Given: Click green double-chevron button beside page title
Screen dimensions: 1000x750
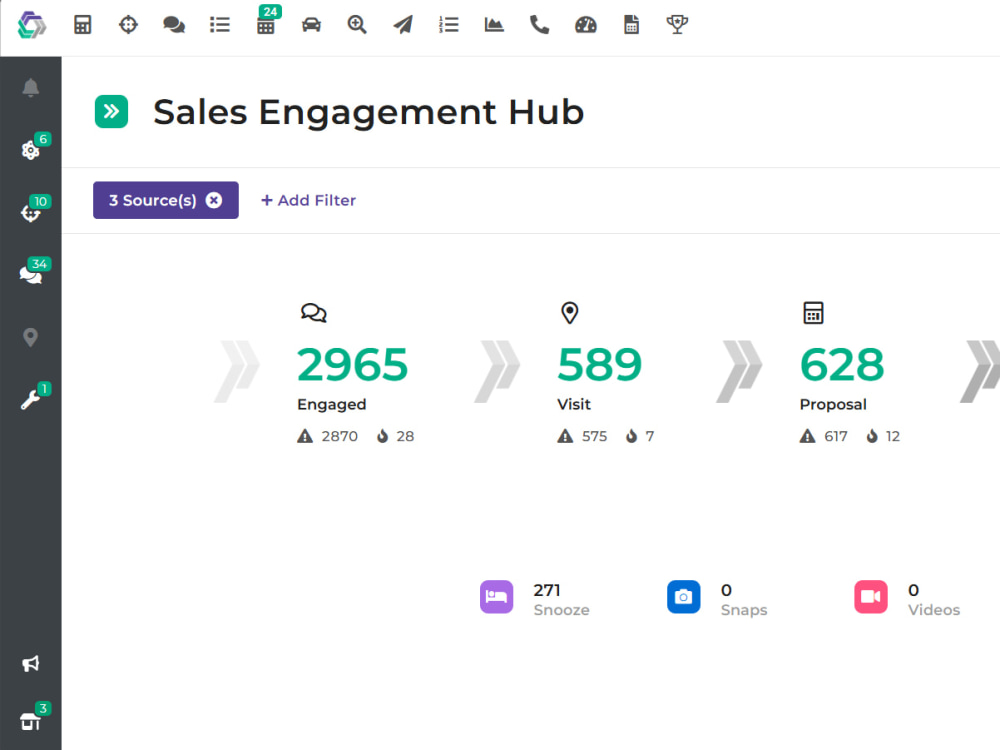Looking at the screenshot, I should coord(112,112).
